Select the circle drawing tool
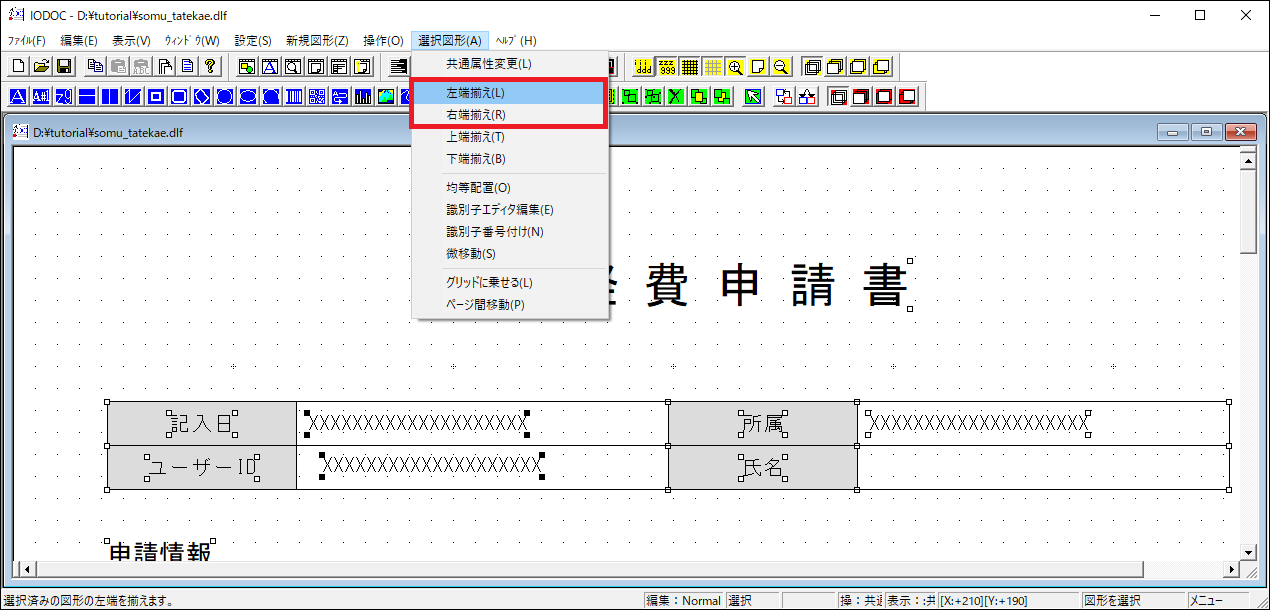 pos(225,97)
